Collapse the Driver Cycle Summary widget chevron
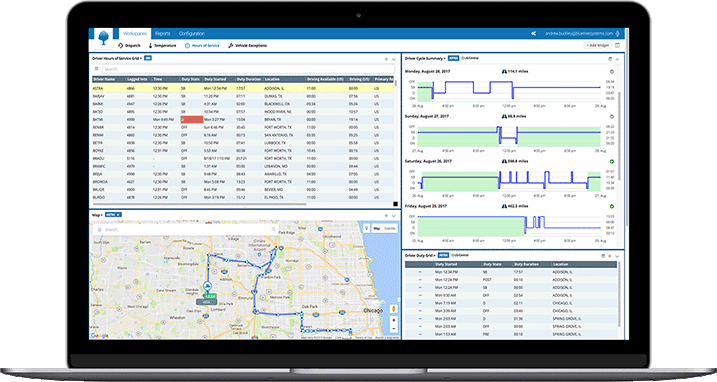Screen dimensions: 717x382 [x=617, y=59]
